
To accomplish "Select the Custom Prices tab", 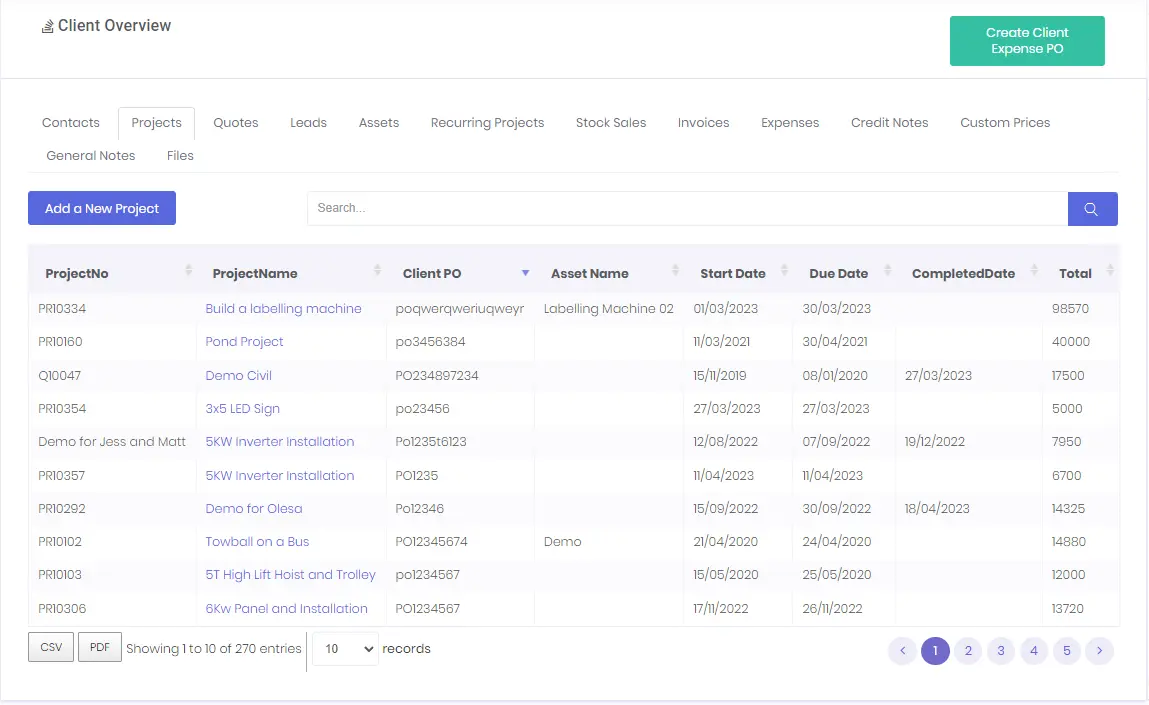I will [x=1005, y=123].
